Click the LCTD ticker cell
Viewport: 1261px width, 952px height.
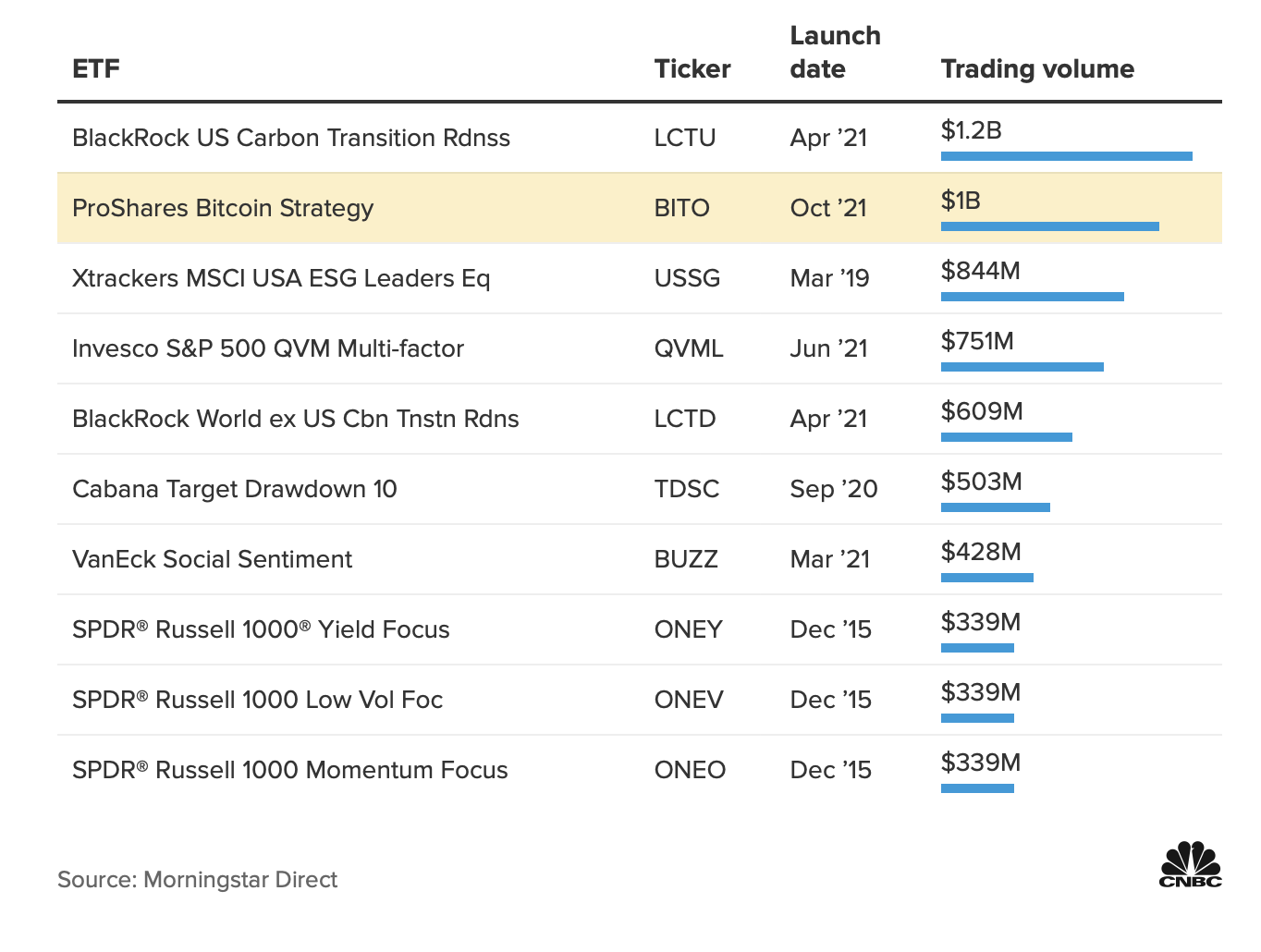(685, 419)
